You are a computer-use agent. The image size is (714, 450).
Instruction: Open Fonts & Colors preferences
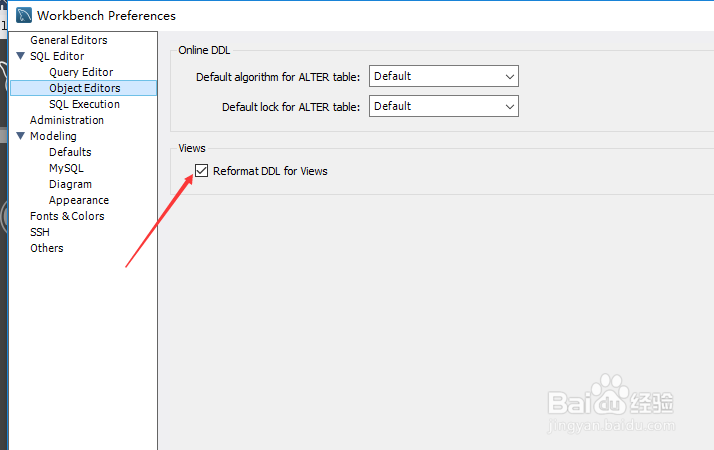67,216
